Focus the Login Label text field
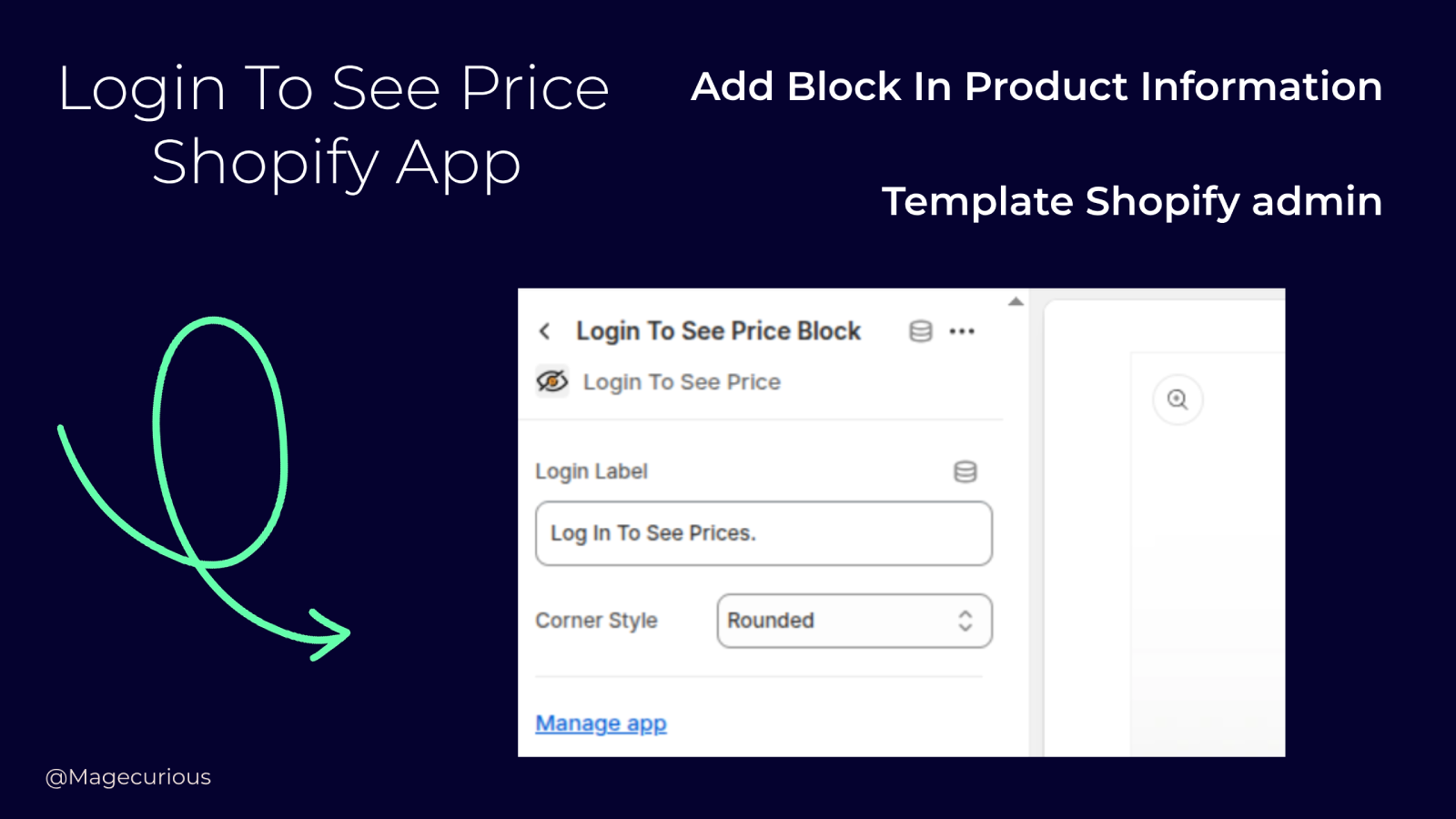The height and width of the screenshot is (819, 1456). coord(763,533)
